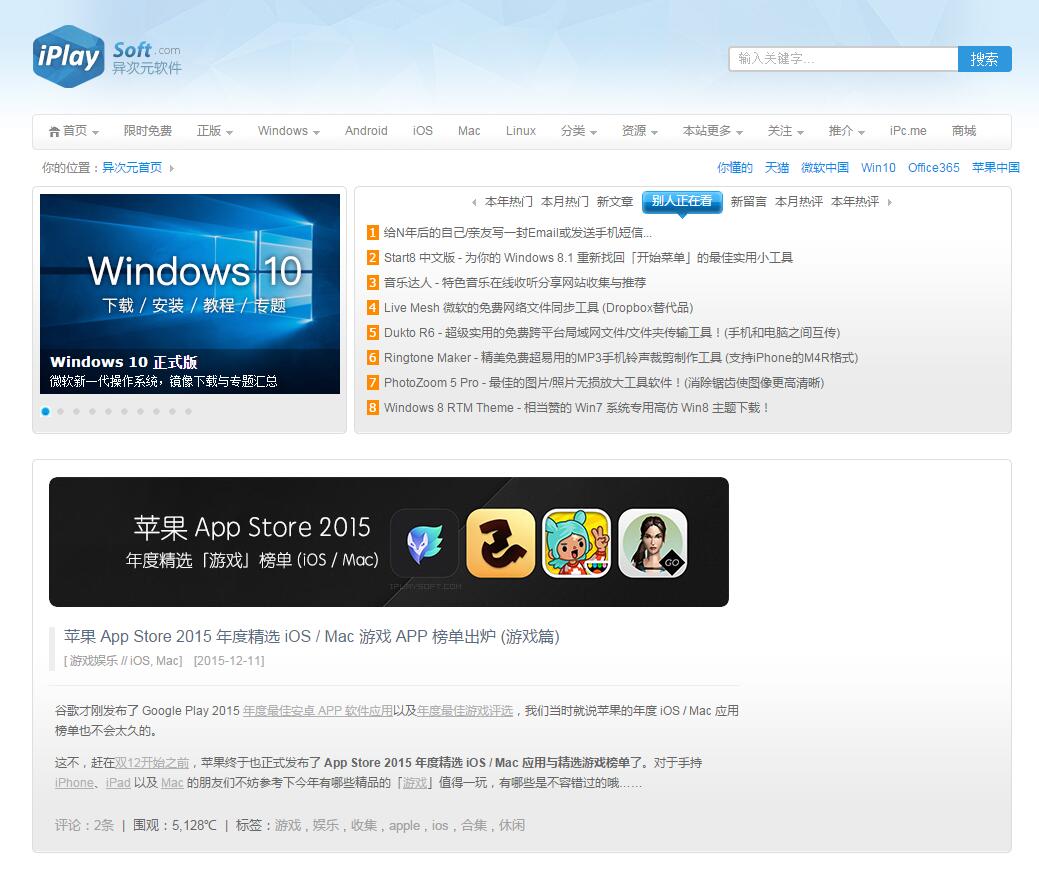Viewport: 1039px width, 872px height.
Task: Expand the Windows dropdown menu
Action: (x=288, y=131)
